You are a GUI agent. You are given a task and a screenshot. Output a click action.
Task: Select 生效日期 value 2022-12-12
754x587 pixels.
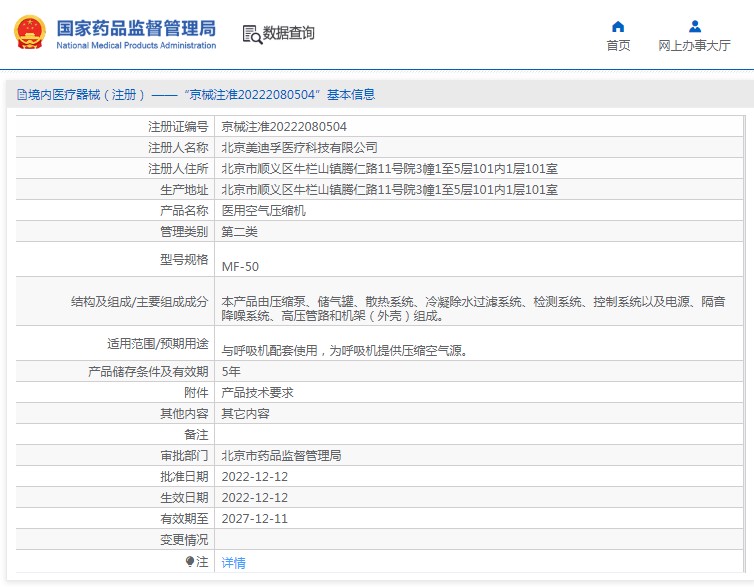point(254,498)
